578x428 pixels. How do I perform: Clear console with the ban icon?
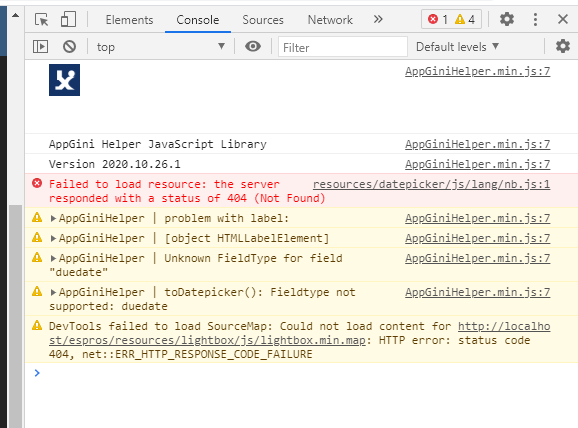pyautogui.click(x=69, y=47)
